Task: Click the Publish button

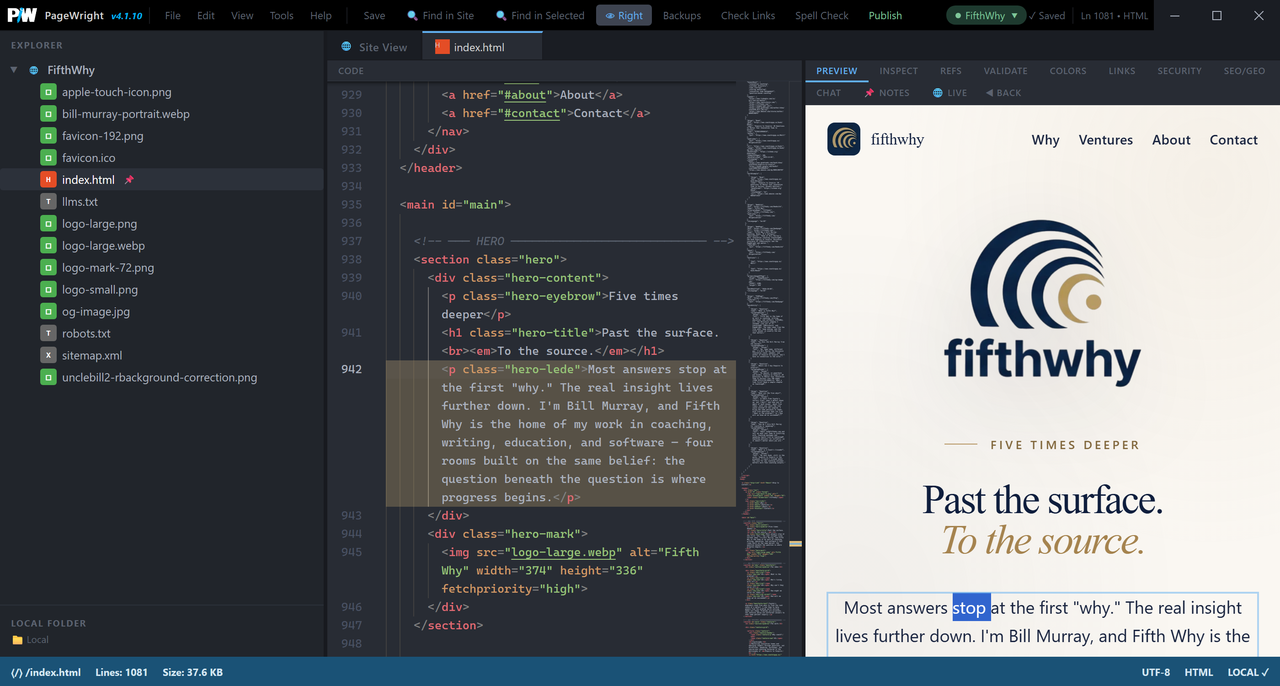Action: click(885, 16)
